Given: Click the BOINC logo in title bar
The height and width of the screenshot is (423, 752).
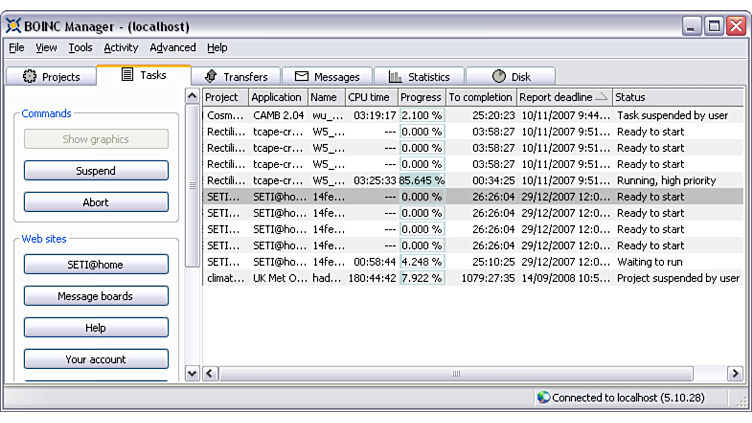Looking at the screenshot, I should (14, 26).
